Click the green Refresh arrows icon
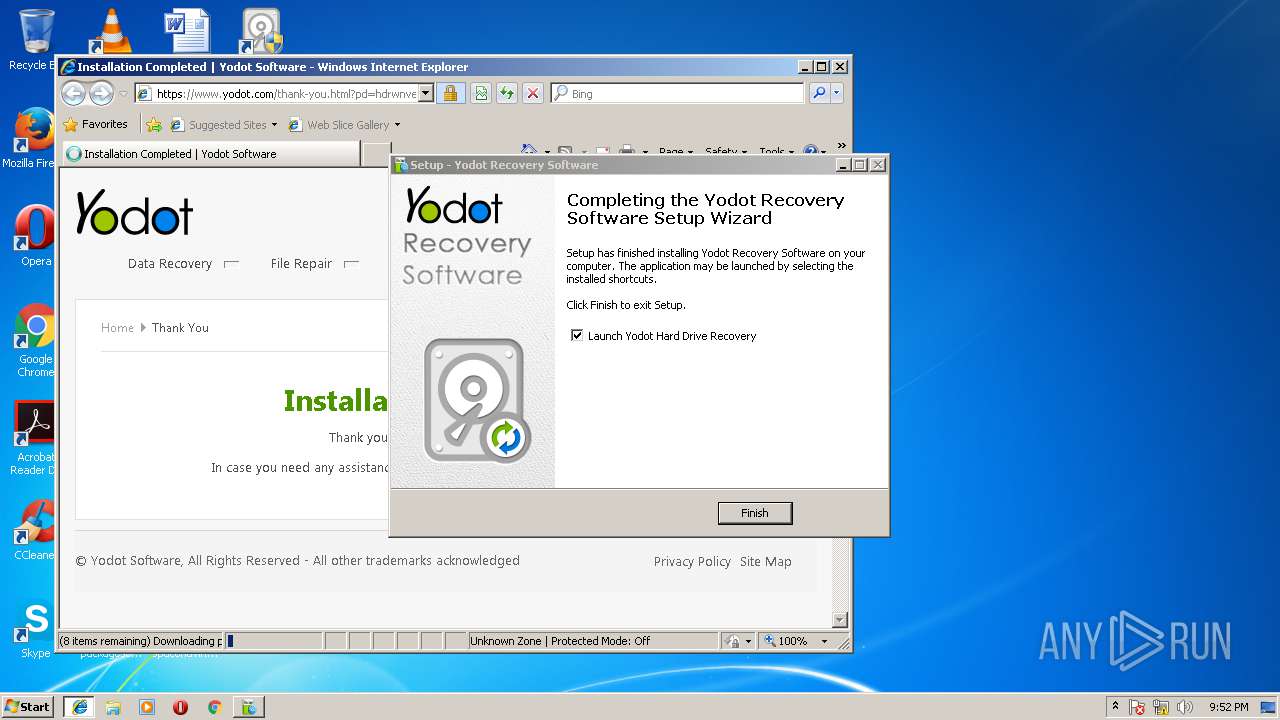The height and width of the screenshot is (720, 1280). coord(507,94)
